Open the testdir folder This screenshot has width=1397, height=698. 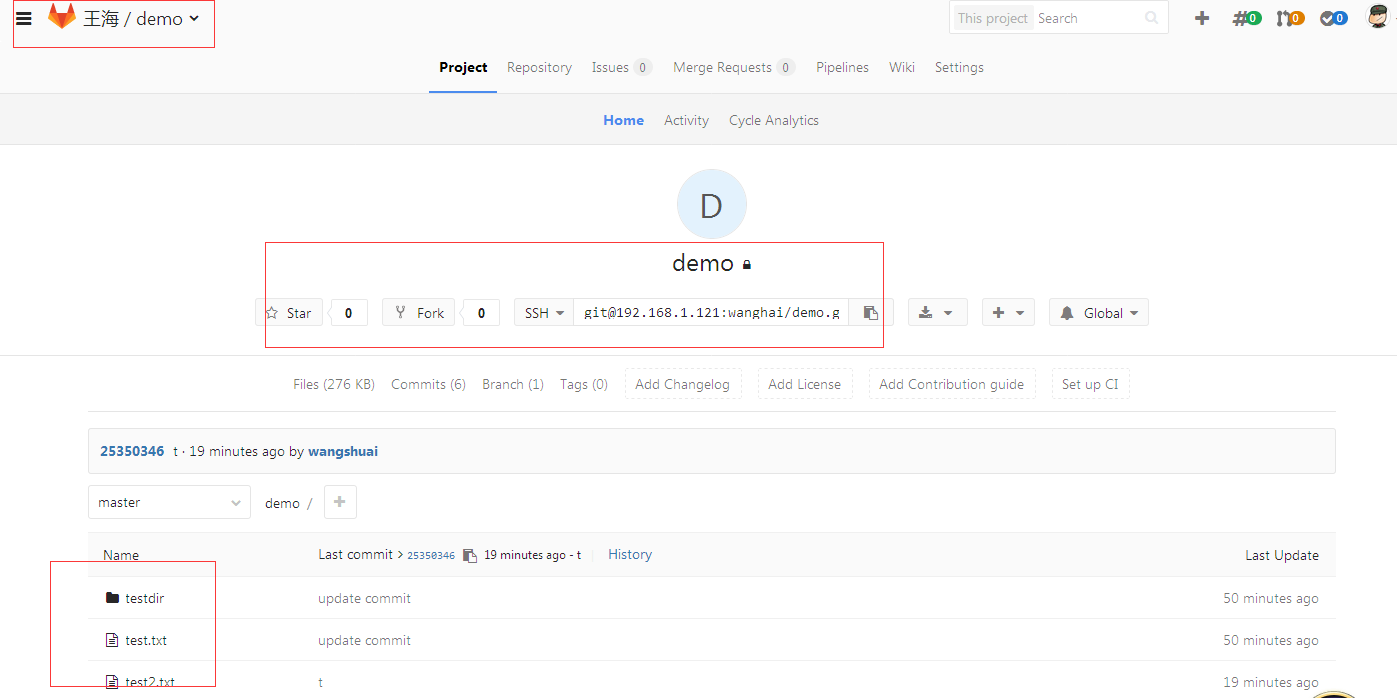[144, 599]
